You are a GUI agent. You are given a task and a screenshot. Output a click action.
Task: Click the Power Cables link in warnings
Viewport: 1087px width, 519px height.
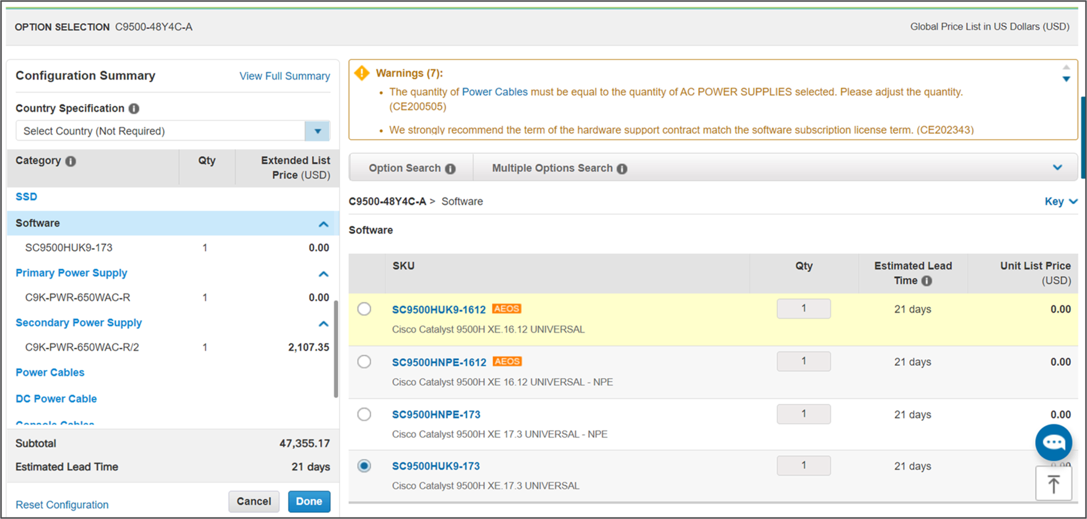click(495, 91)
